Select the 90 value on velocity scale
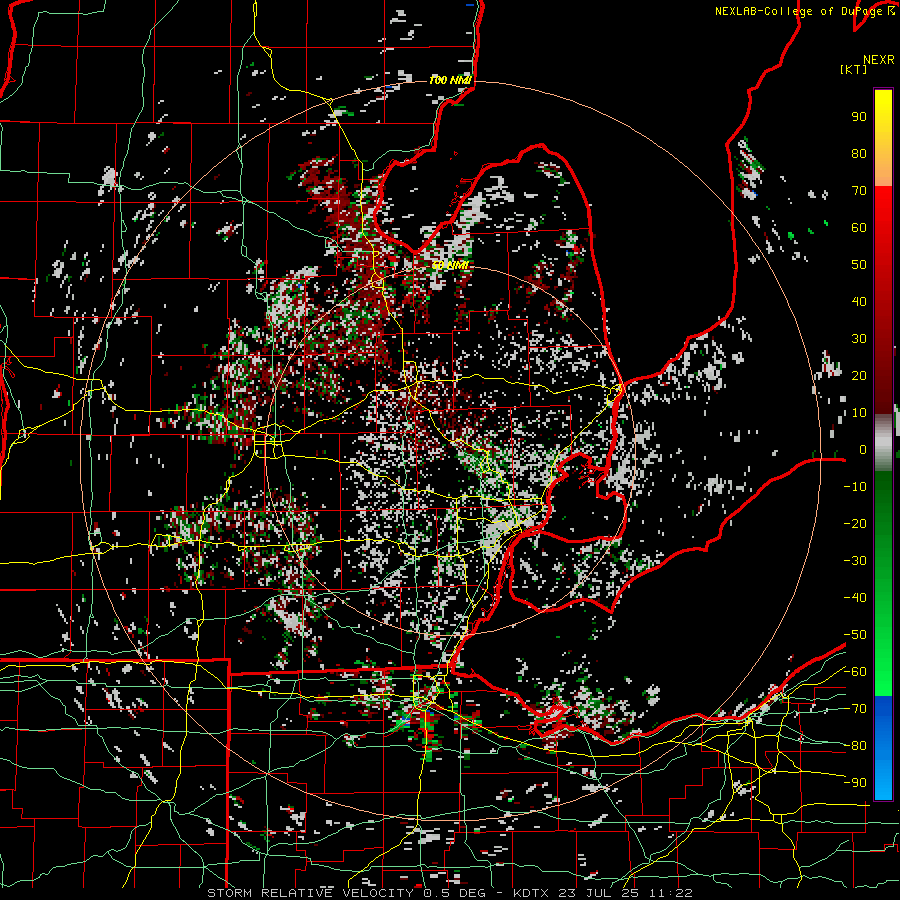This screenshot has height=900, width=900. pyautogui.click(x=859, y=117)
